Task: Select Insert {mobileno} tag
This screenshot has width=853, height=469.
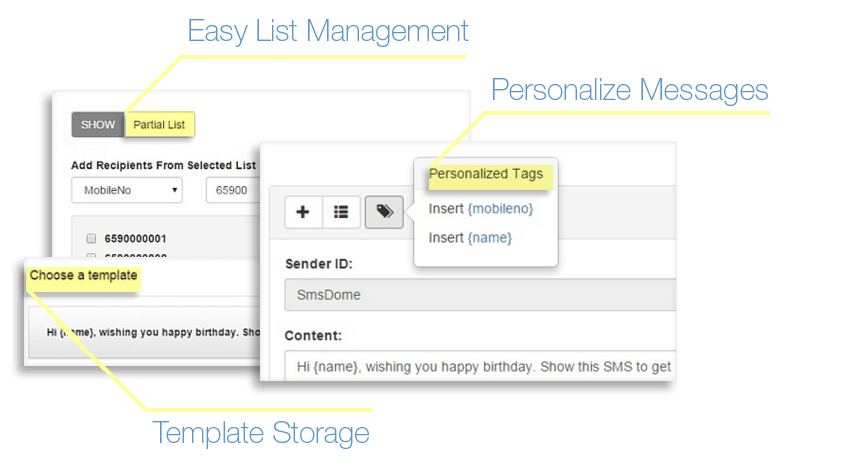Action: click(481, 209)
